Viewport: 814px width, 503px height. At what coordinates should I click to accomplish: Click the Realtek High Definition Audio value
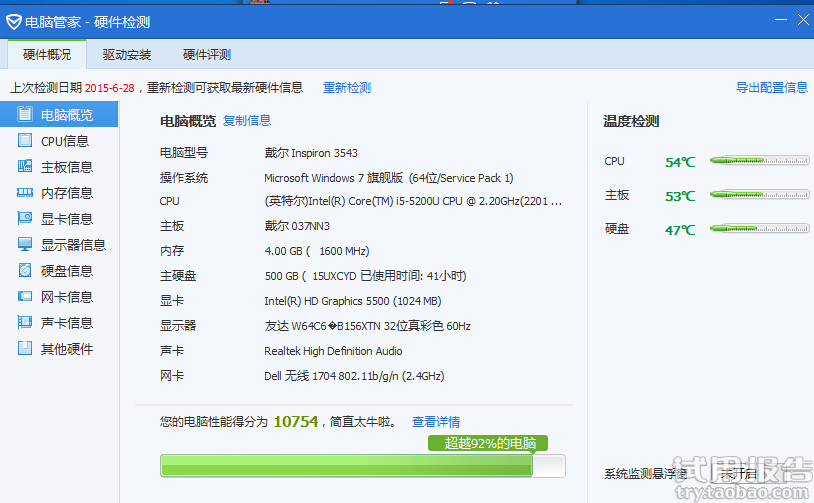[333, 351]
